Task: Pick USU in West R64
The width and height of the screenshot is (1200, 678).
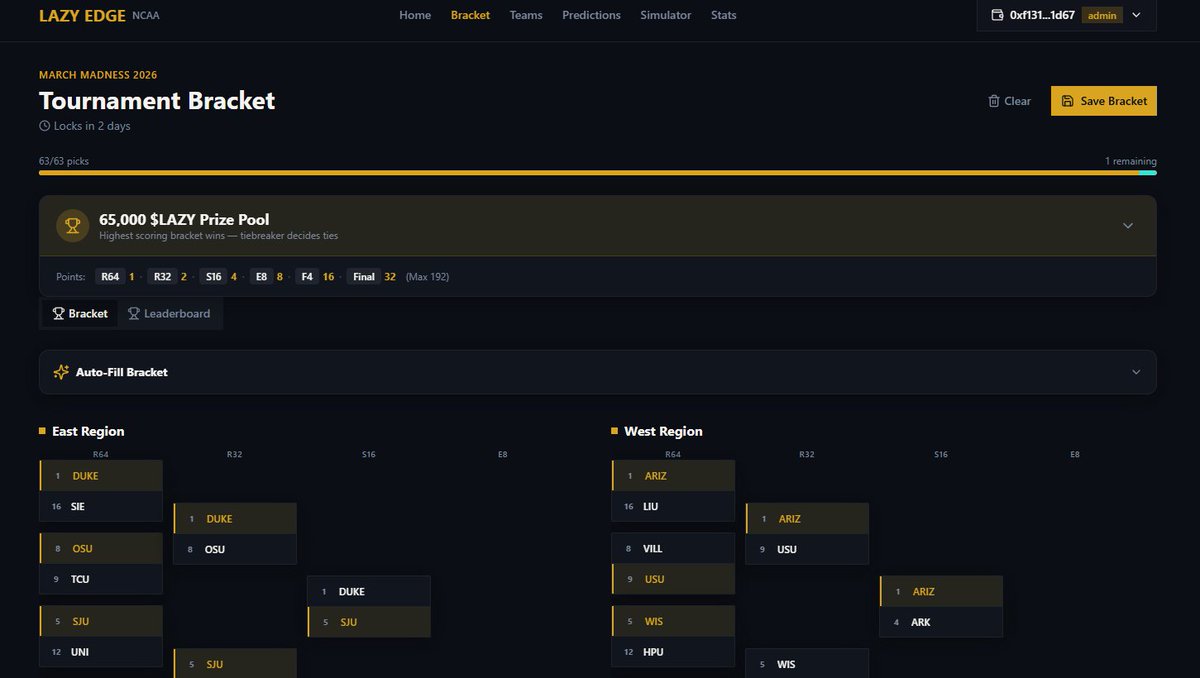Action: pos(673,579)
